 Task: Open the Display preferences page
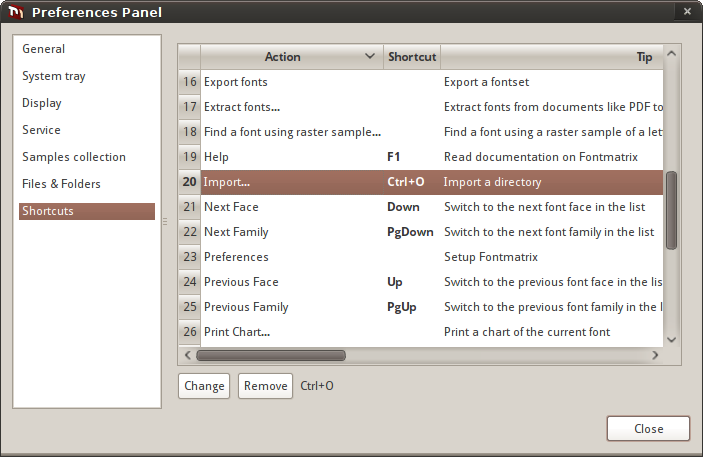(42, 103)
